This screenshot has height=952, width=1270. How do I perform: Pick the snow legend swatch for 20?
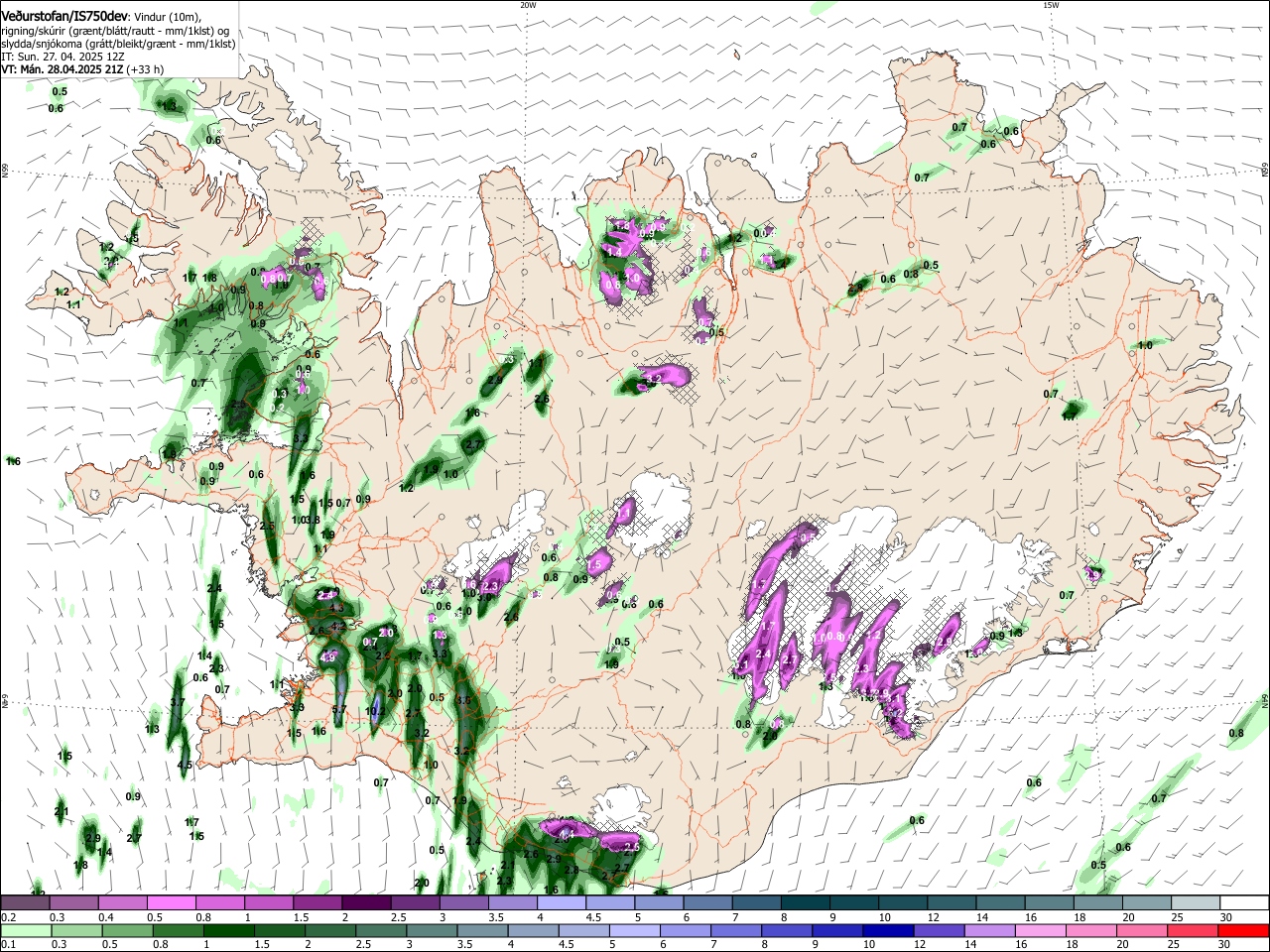coord(1148,902)
